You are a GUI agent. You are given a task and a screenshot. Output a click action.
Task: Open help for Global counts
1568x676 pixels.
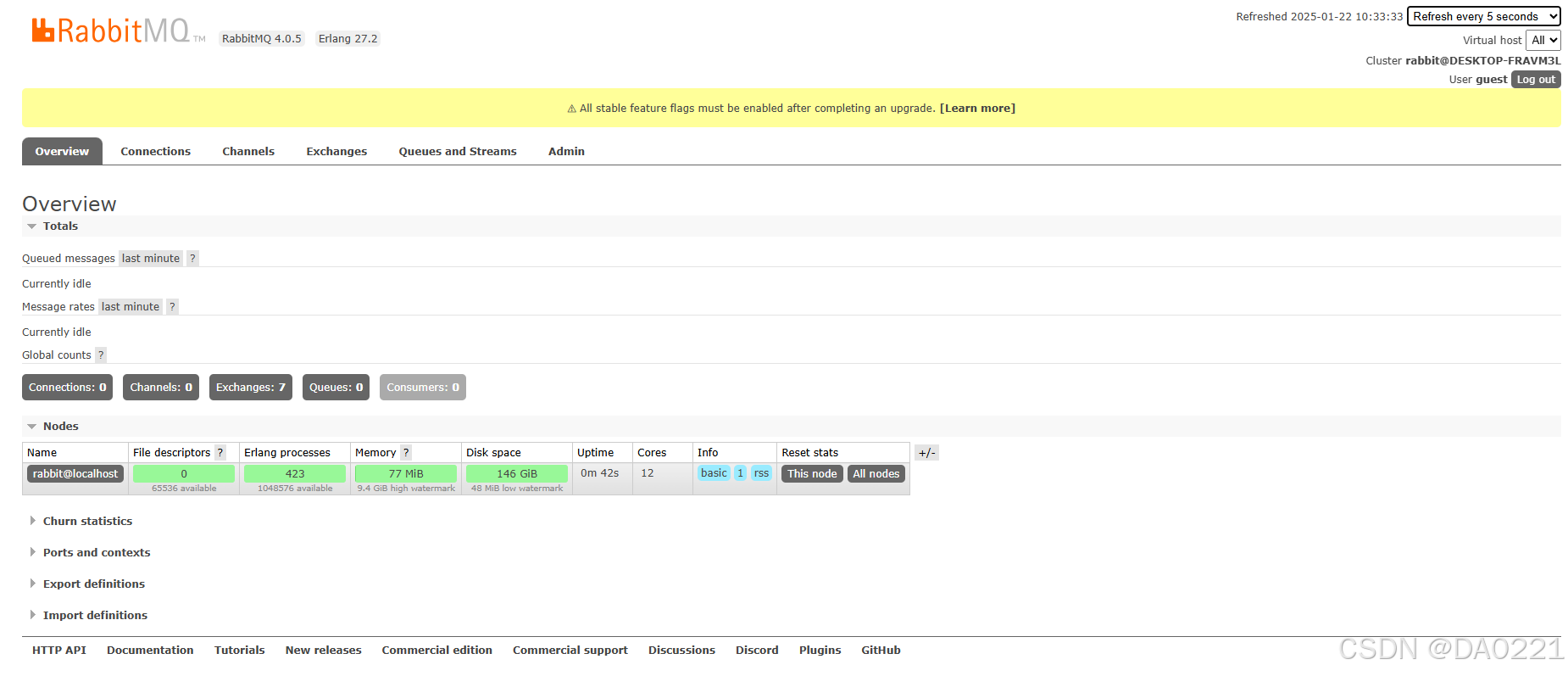click(101, 355)
